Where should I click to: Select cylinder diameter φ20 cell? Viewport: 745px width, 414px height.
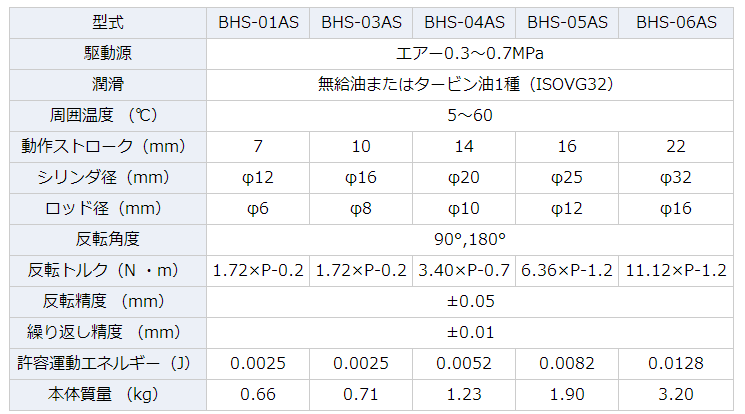(464, 178)
